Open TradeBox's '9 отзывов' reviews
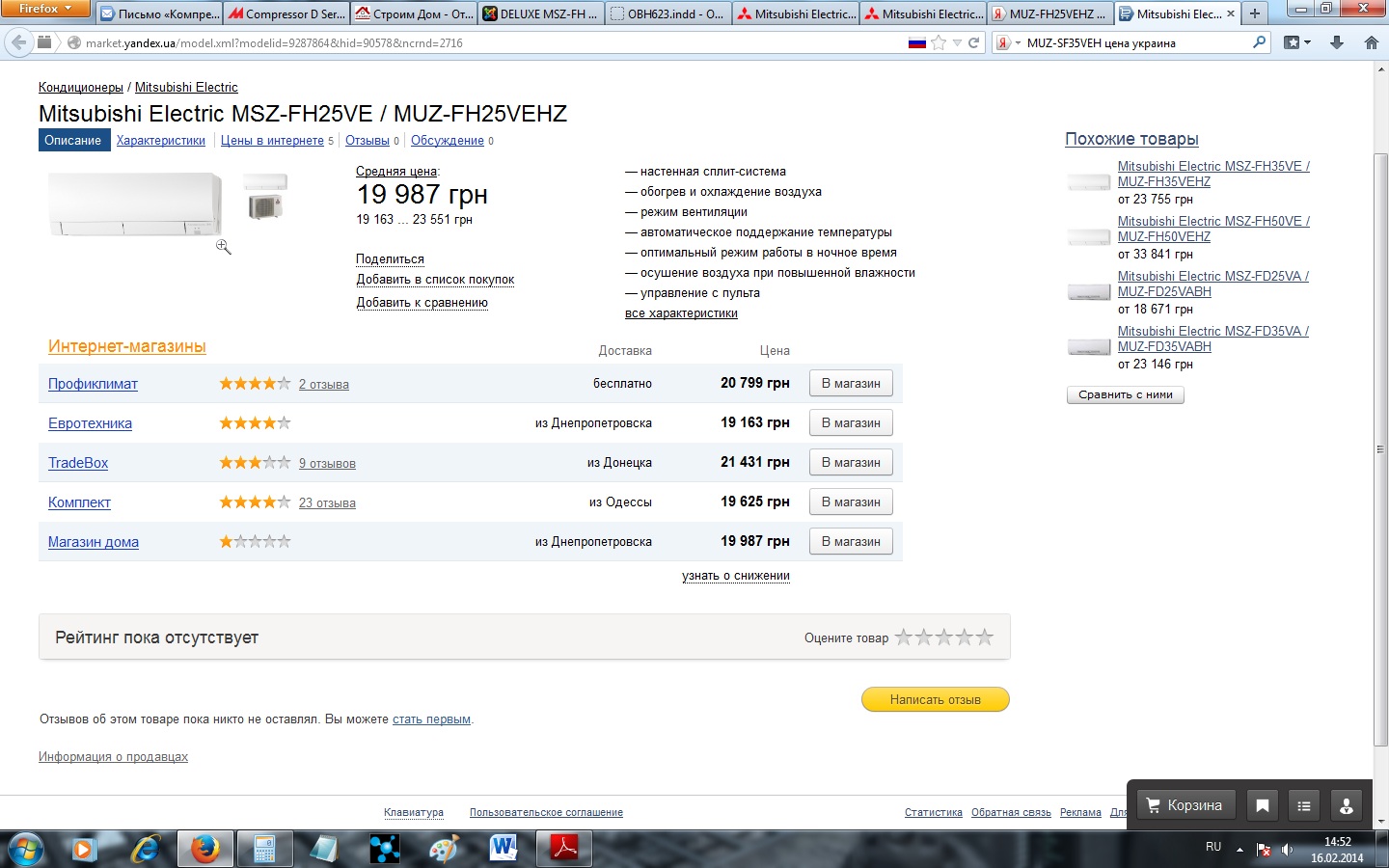 coord(327,464)
